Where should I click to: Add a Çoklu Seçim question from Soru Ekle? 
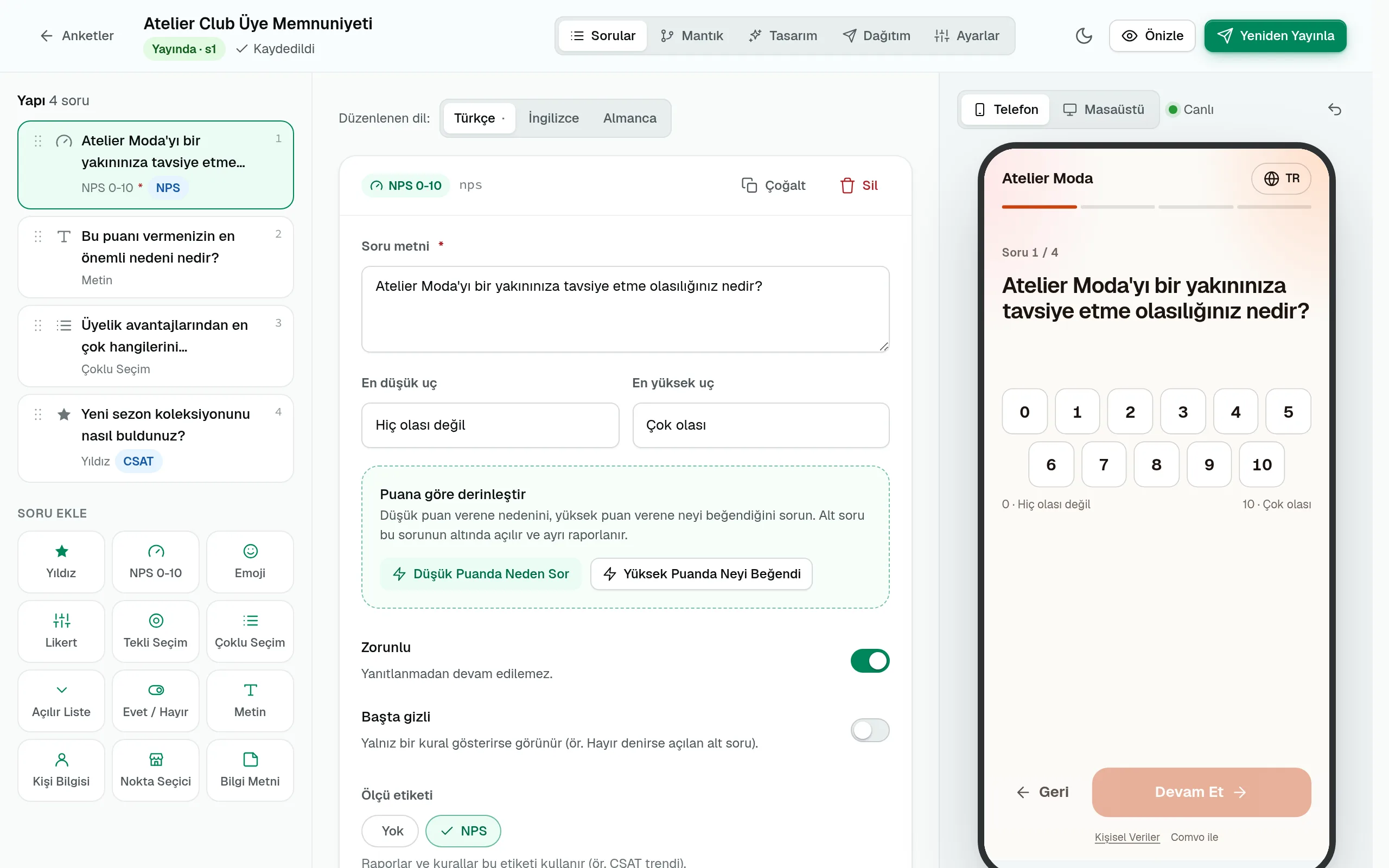(x=250, y=631)
